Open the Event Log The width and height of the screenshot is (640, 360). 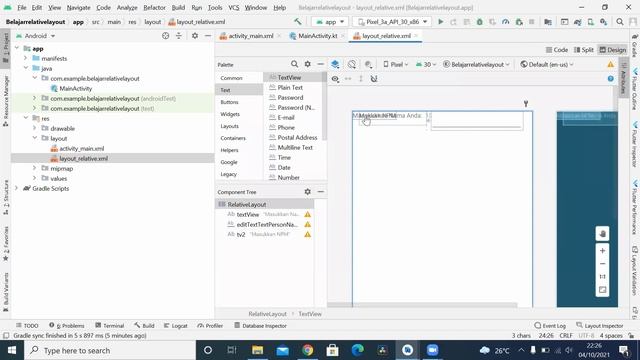point(550,325)
